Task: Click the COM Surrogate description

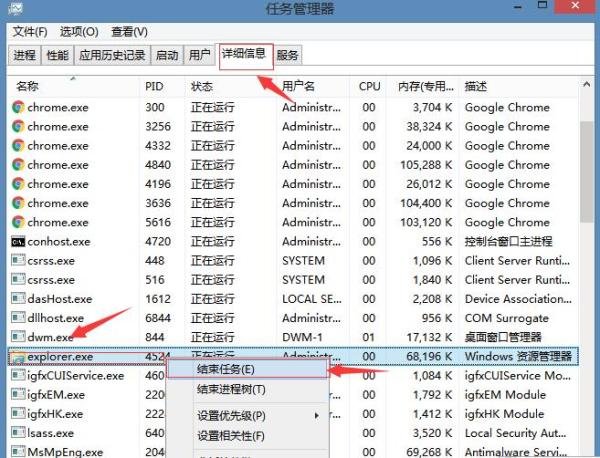Action: (x=507, y=318)
